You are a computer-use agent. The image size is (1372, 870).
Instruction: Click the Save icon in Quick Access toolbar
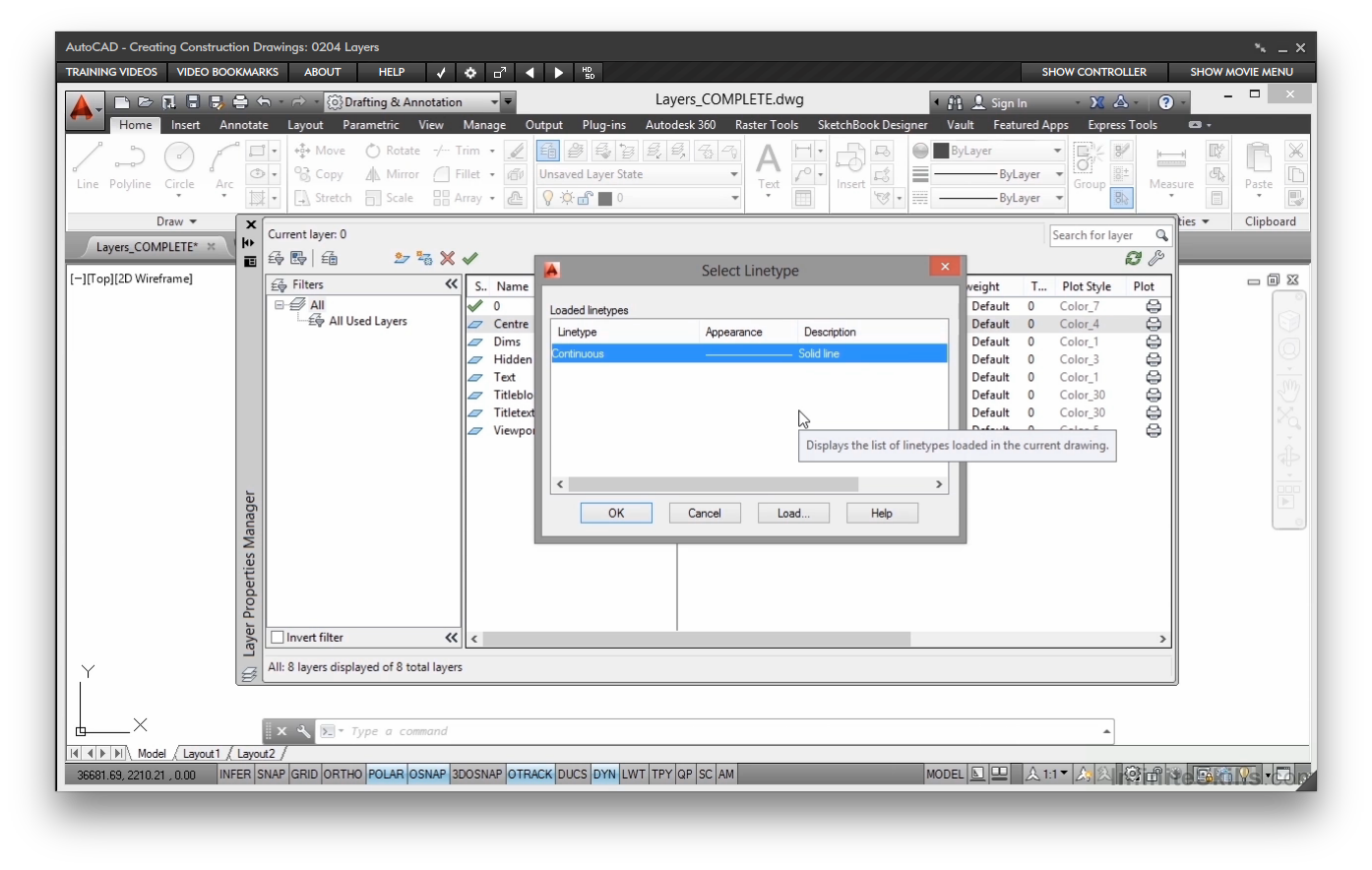193,101
